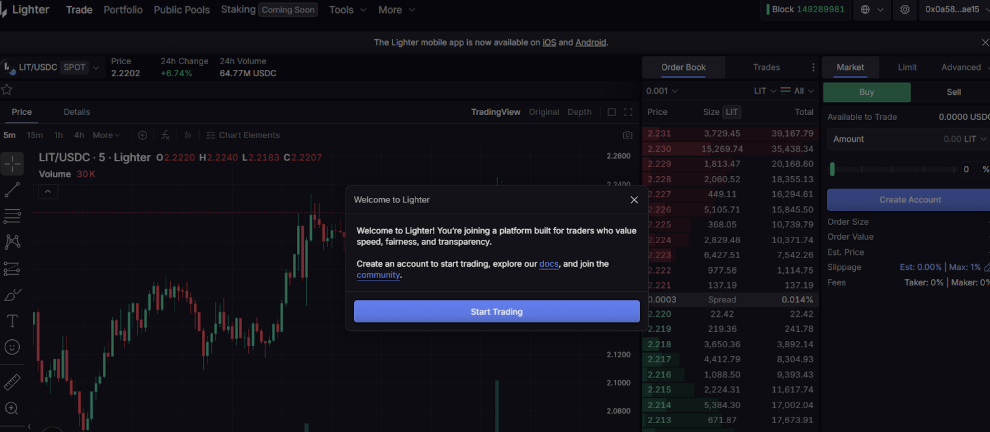Open the Portfolio page in the top navigation

123,10
